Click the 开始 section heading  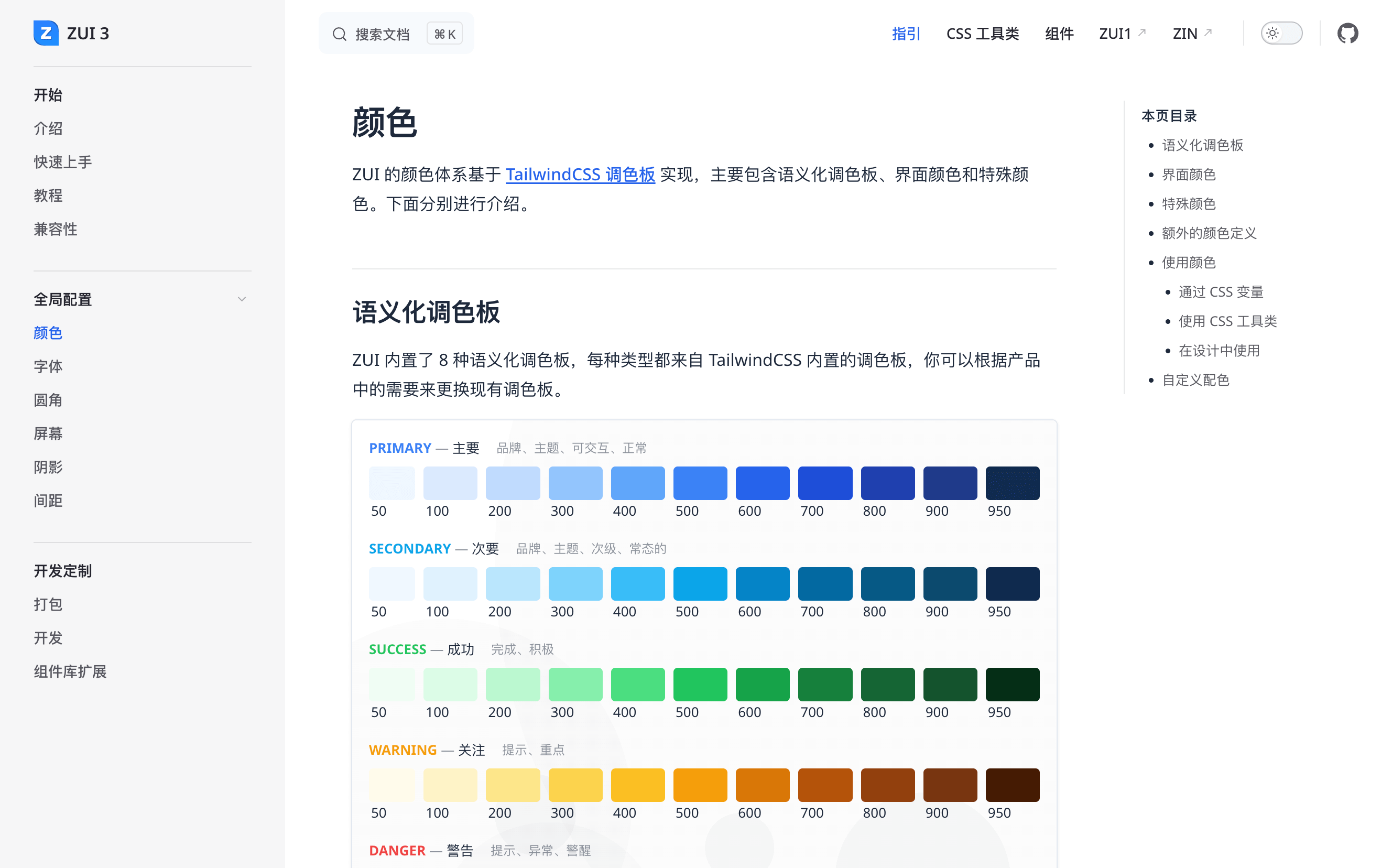pos(48,95)
